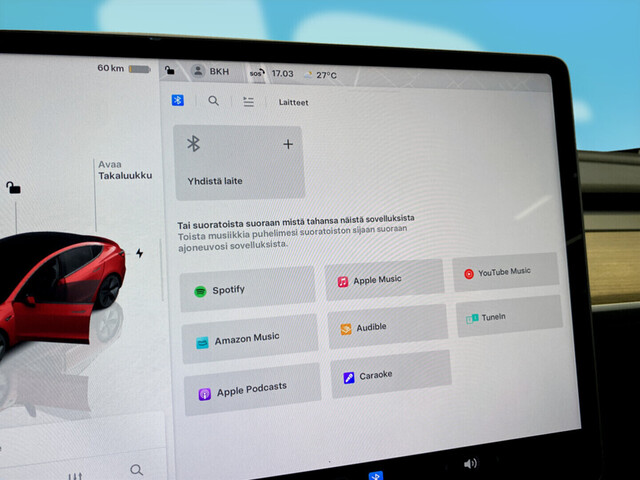Tap Avaa Takaluukku to open trunk

pos(125,170)
